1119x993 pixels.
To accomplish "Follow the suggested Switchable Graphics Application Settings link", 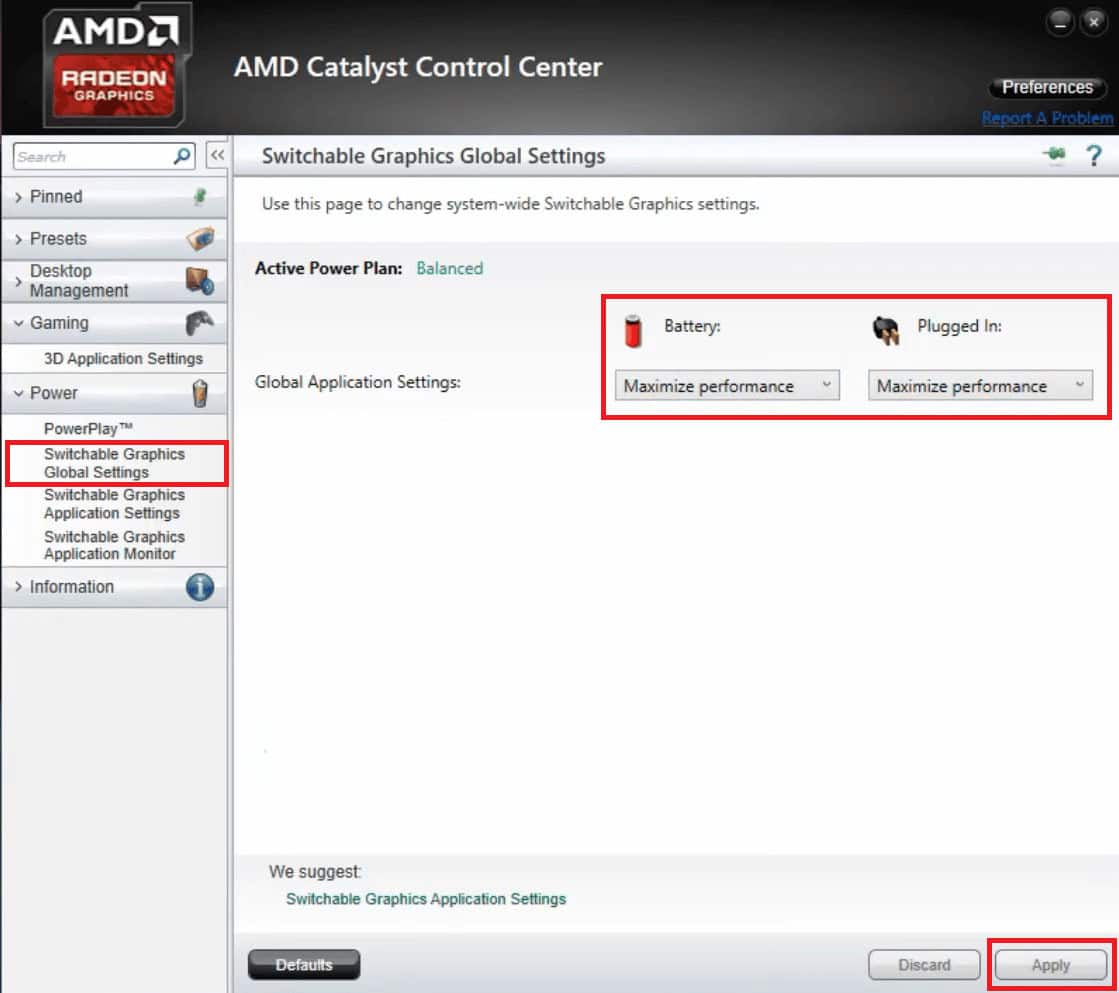I will pos(426,899).
